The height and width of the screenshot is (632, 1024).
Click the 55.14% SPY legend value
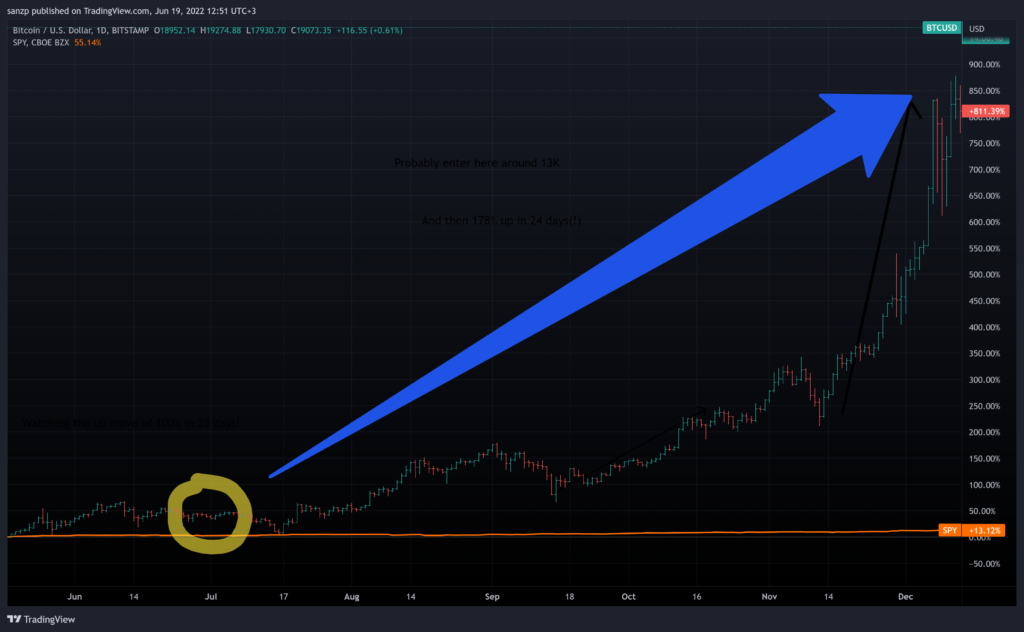pyautogui.click(x=88, y=42)
